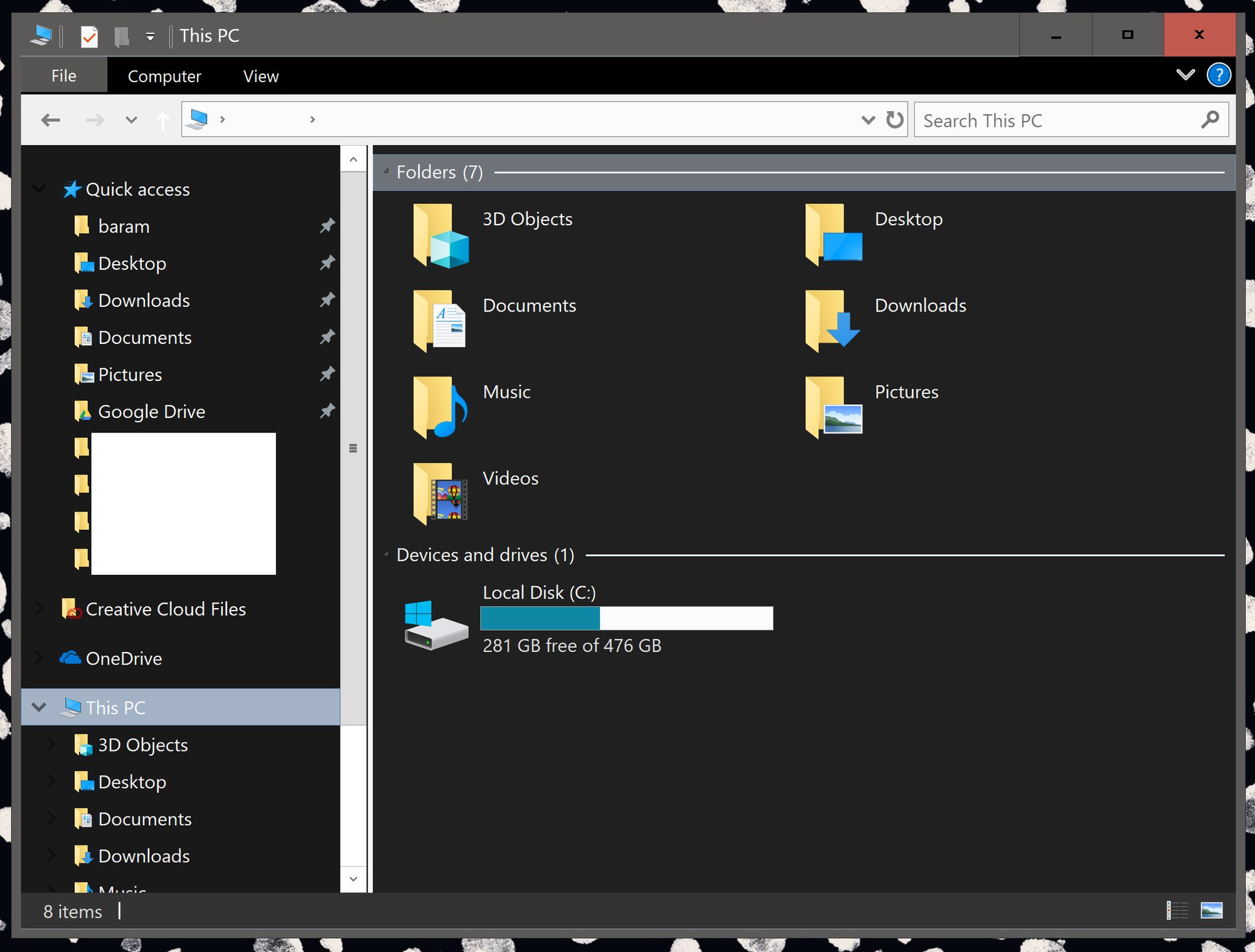Click the This PC icon in title bar
Viewport: 1255px width, 952px height.
point(41,35)
